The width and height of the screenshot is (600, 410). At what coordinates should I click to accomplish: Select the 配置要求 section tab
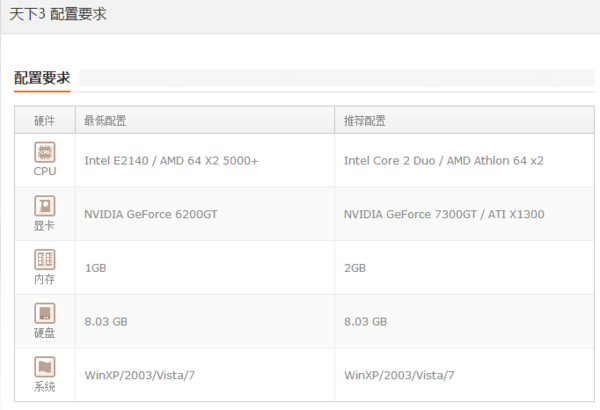(42, 78)
